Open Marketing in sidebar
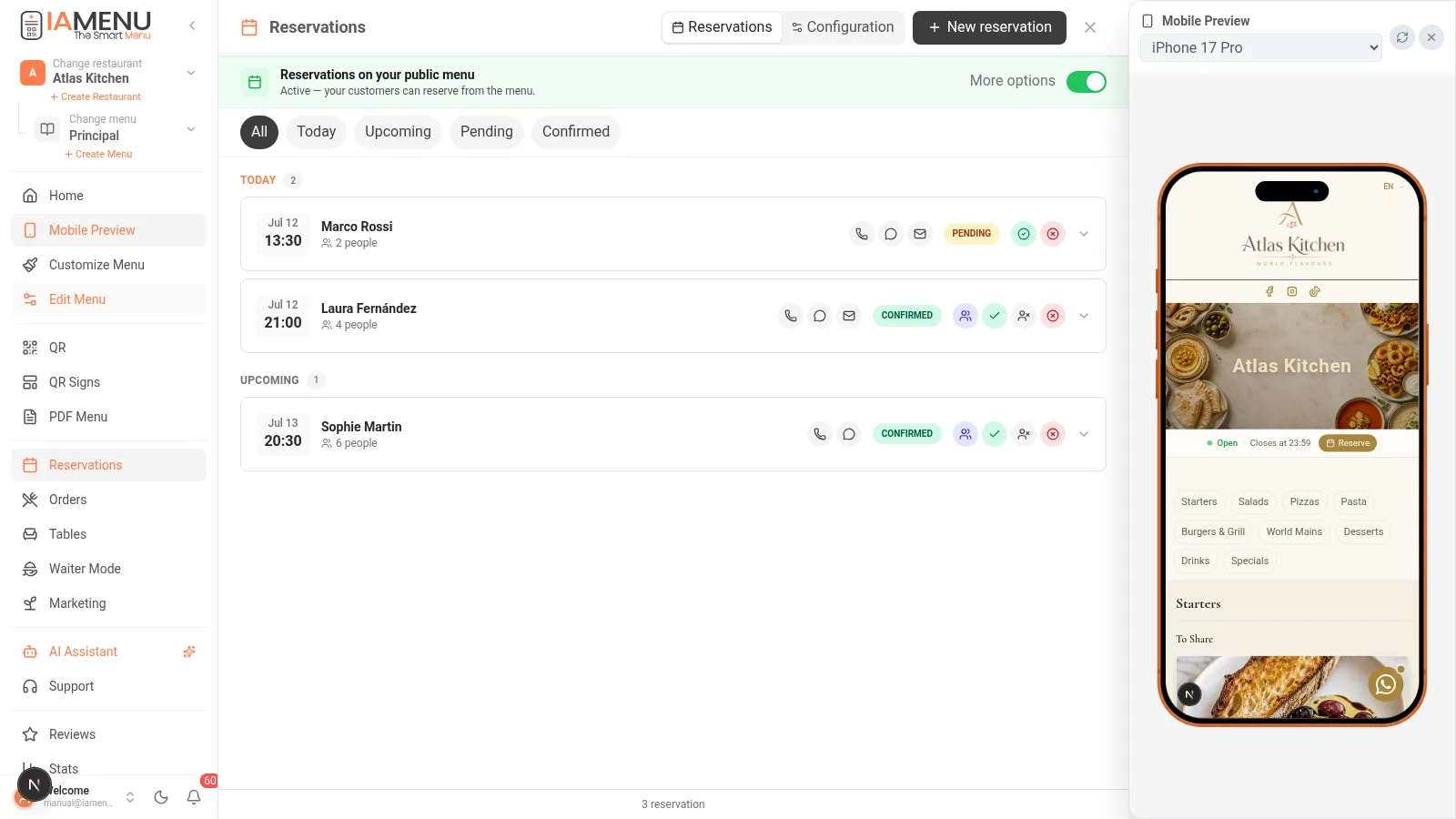The image size is (1456, 819). [109, 603]
